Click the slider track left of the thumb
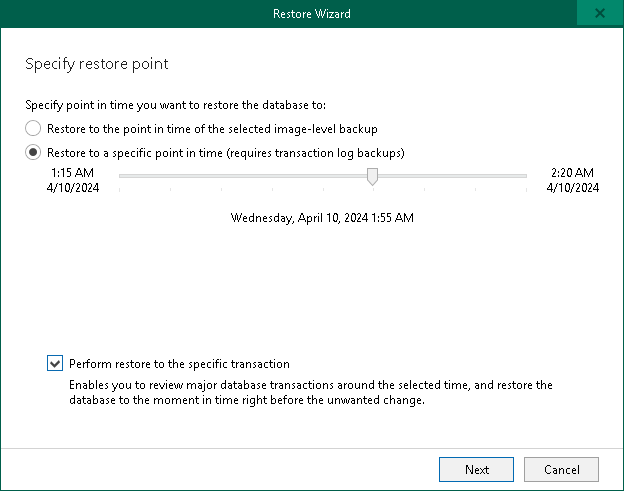Viewport: 624px width, 491px height. 240,176
